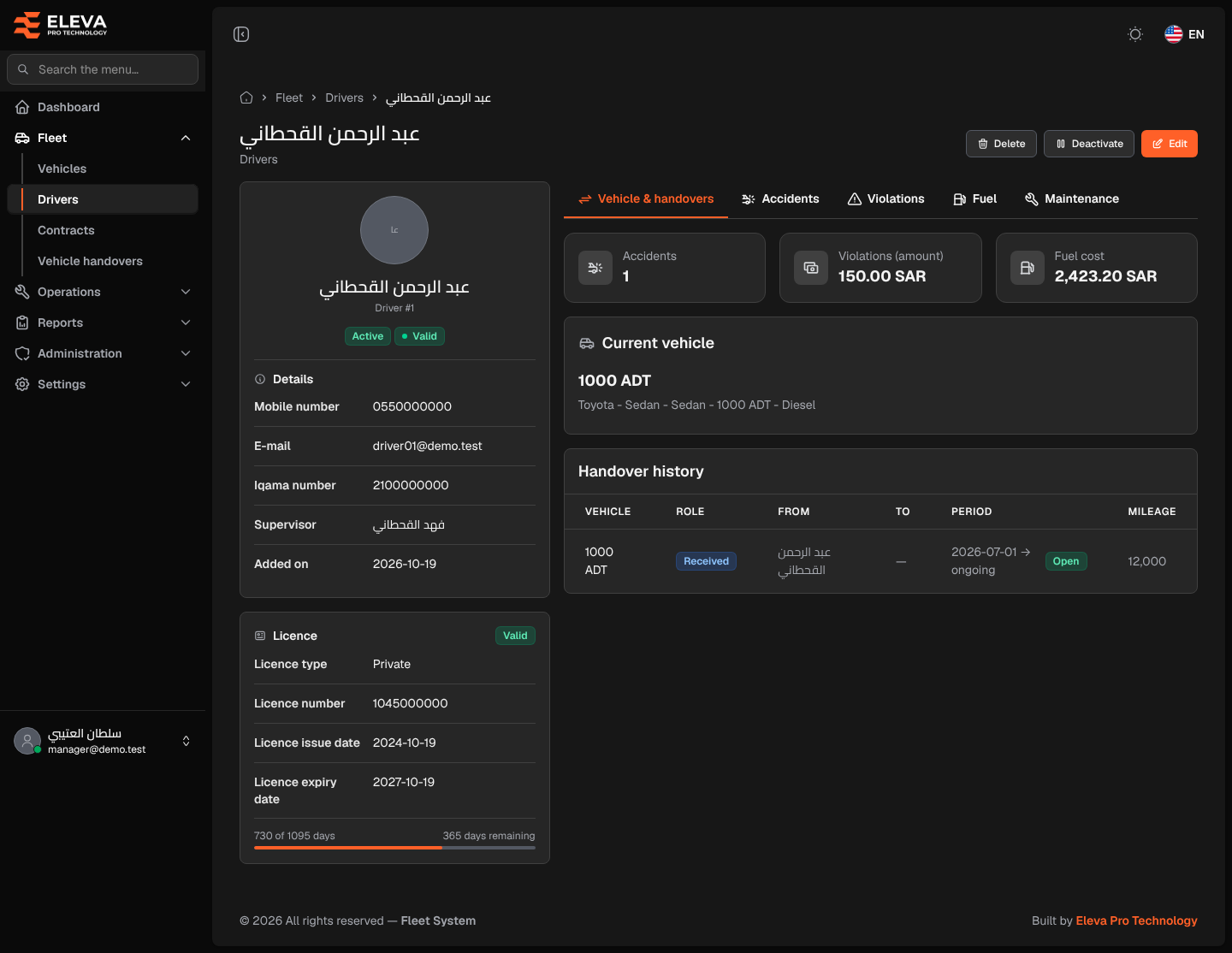This screenshot has height=953, width=1232.
Task: Click the Operations wrench icon
Action: (22, 292)
